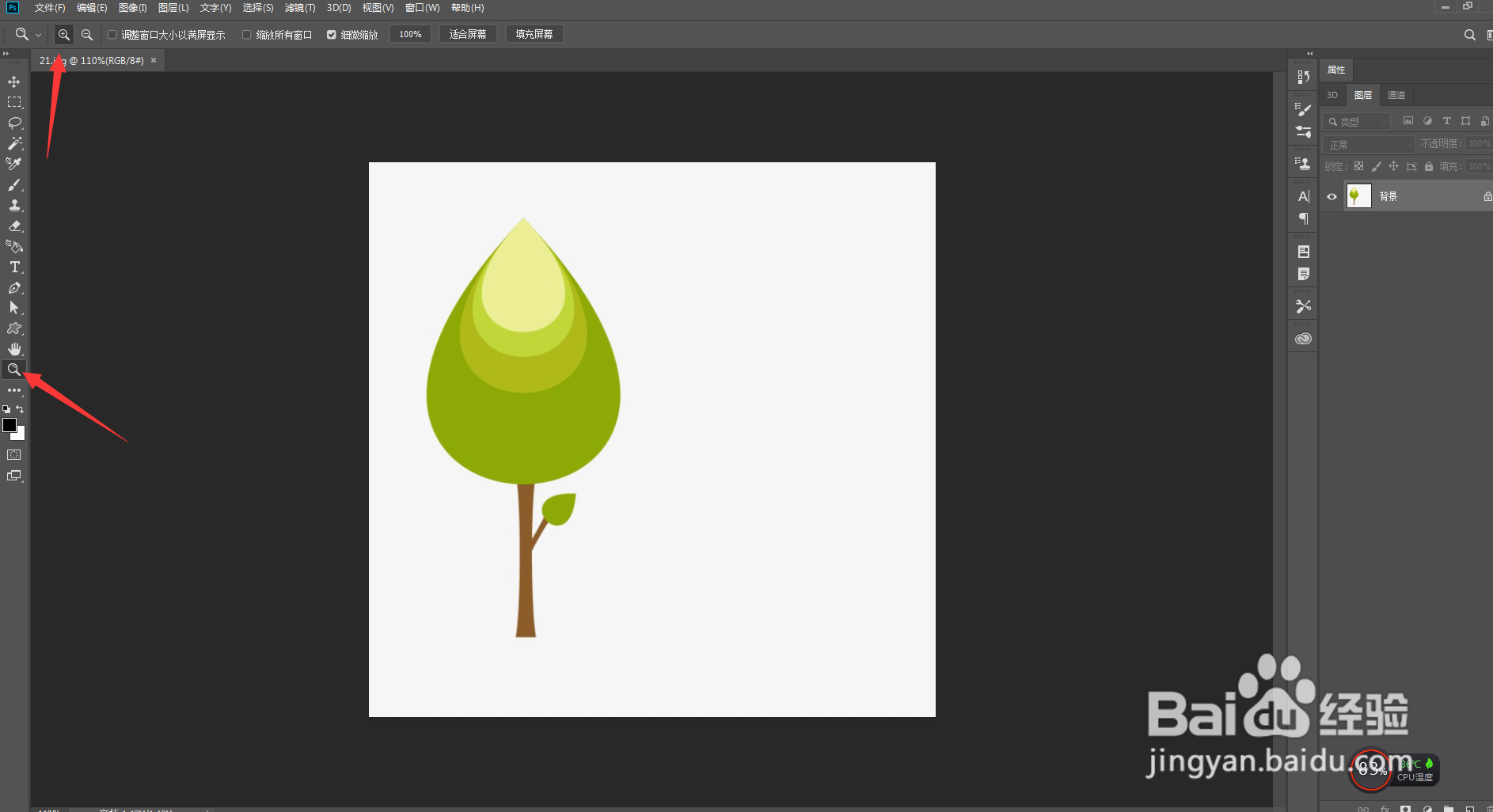Select the Custom Shape tool

click(14, 328)
